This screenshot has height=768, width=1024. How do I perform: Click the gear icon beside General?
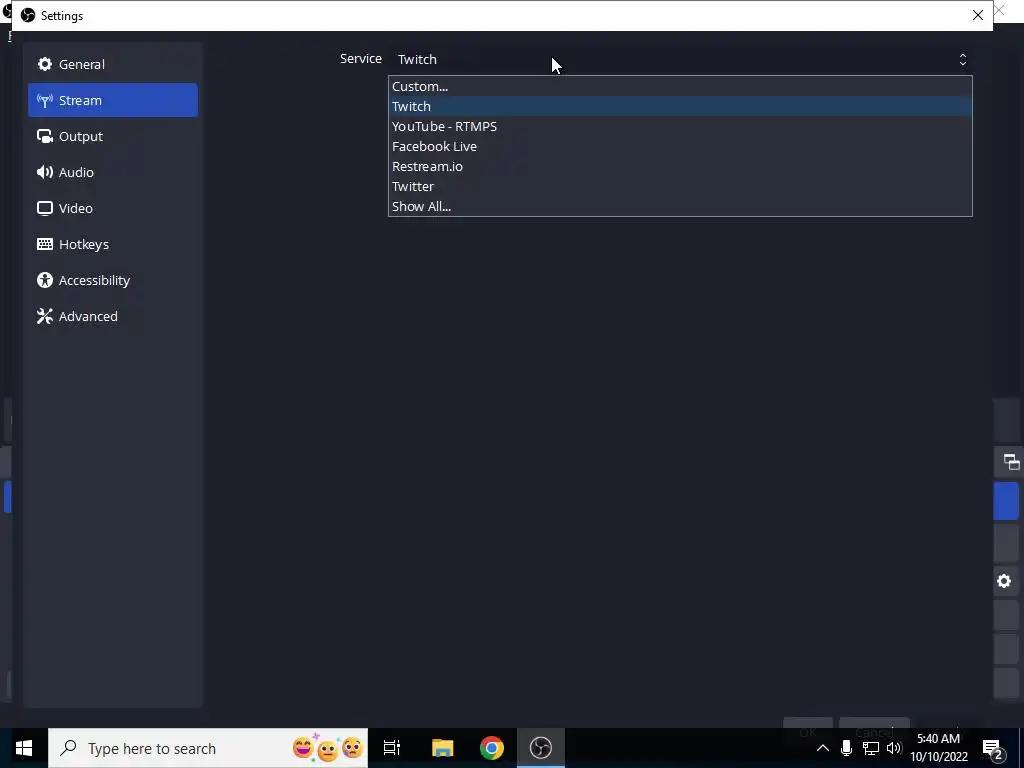(x=44, y=64)
